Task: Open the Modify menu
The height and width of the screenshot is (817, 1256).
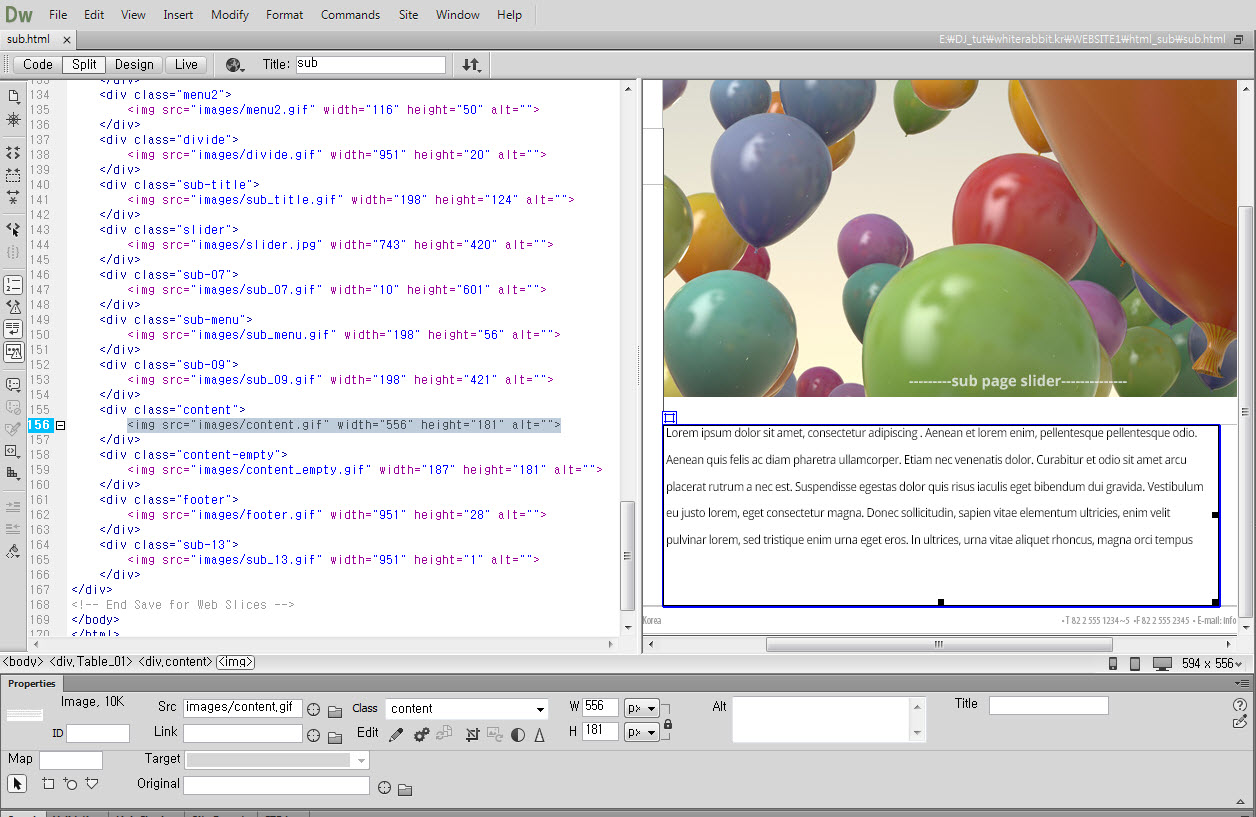Action: pyautogui.click(x=230, y=15)
